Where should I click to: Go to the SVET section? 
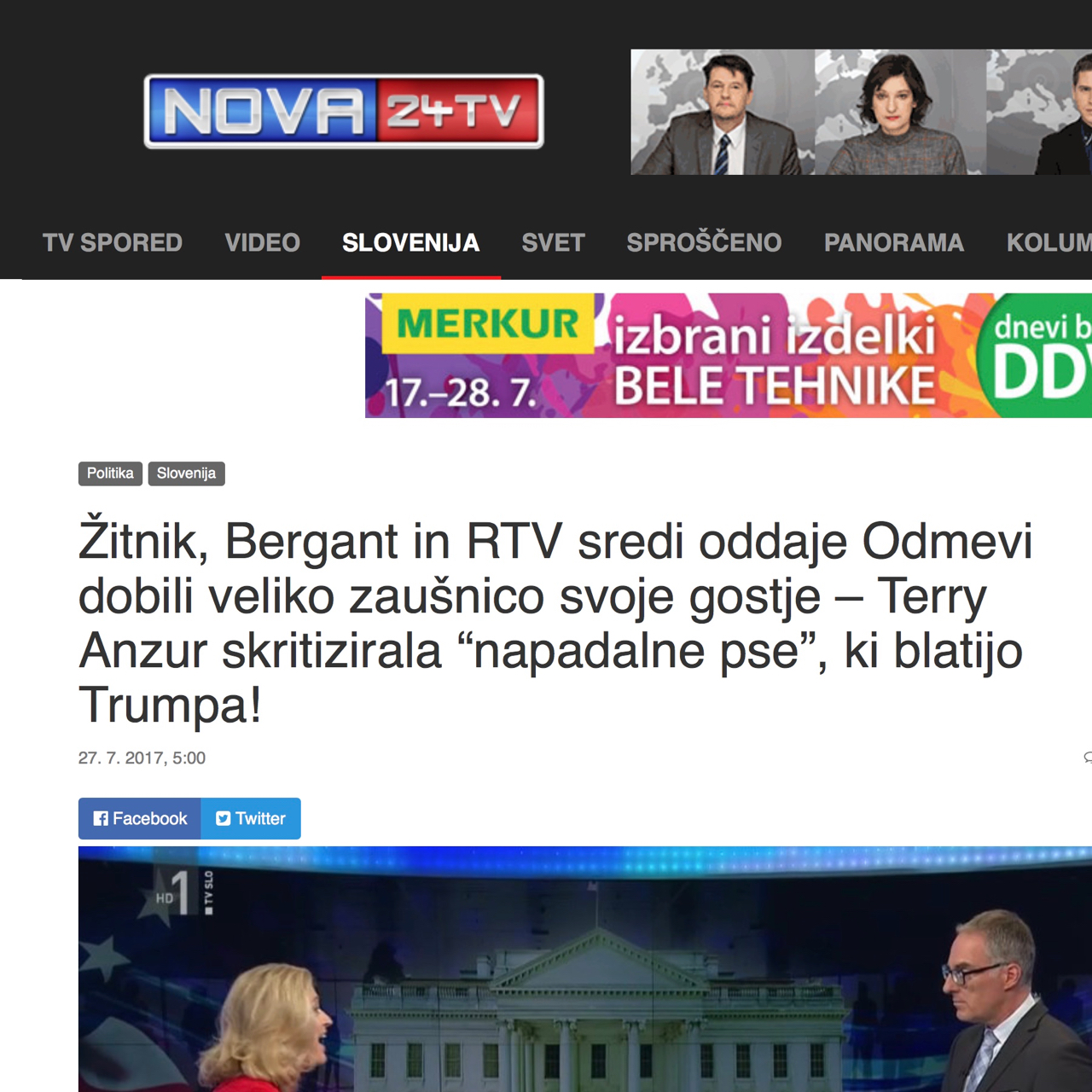click(554, 242)
